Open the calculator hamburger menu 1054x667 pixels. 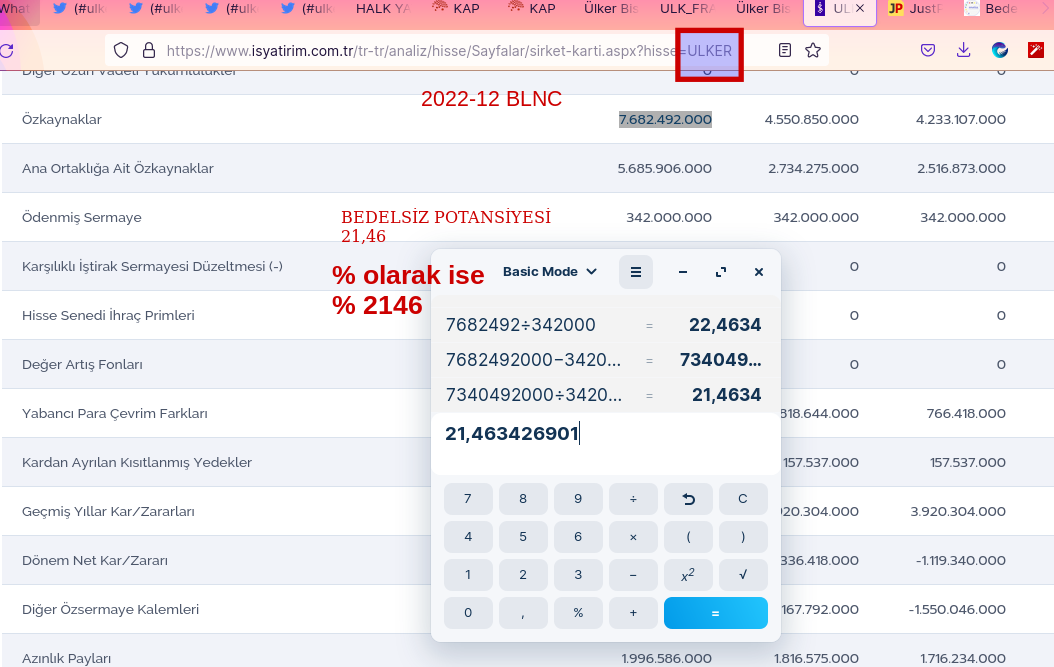635,272
